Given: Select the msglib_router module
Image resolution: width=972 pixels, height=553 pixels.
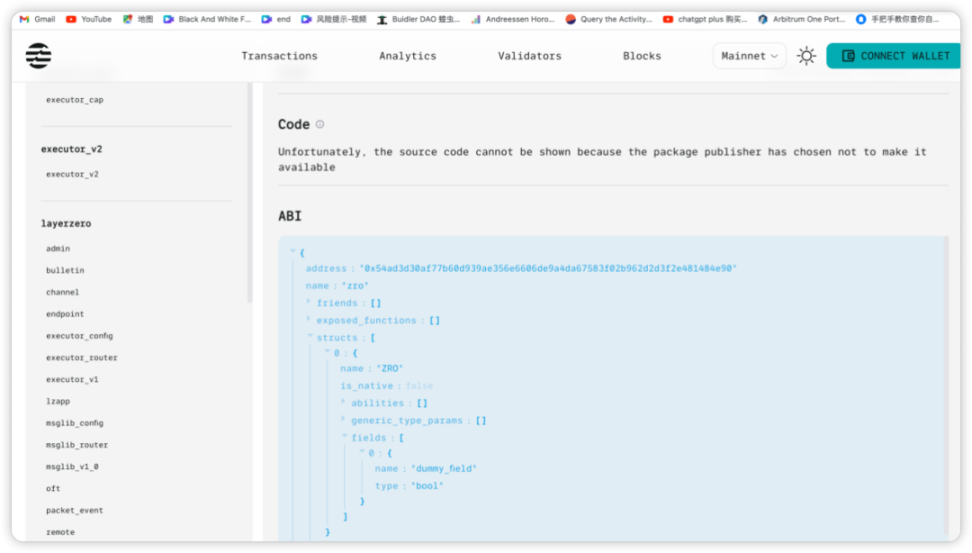Looking at the screenshot, I should (77, 445).
